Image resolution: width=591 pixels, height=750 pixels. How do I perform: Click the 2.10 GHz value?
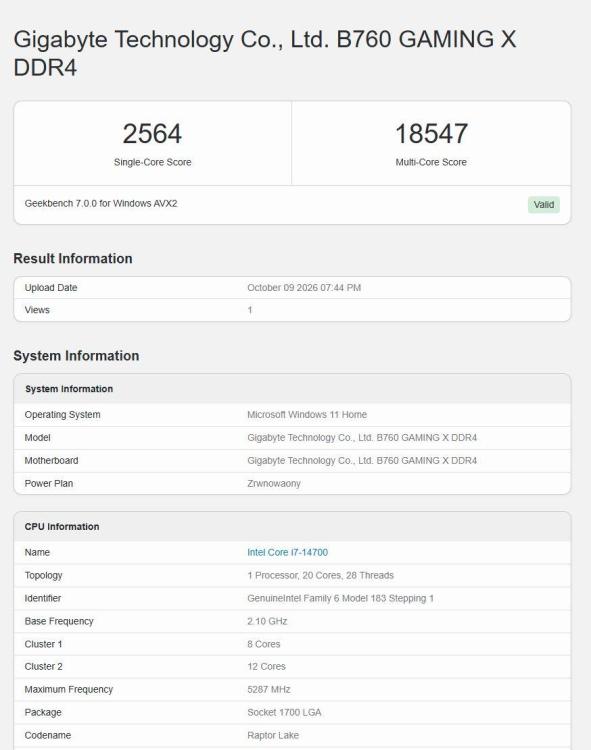click(x=267, y=621)
